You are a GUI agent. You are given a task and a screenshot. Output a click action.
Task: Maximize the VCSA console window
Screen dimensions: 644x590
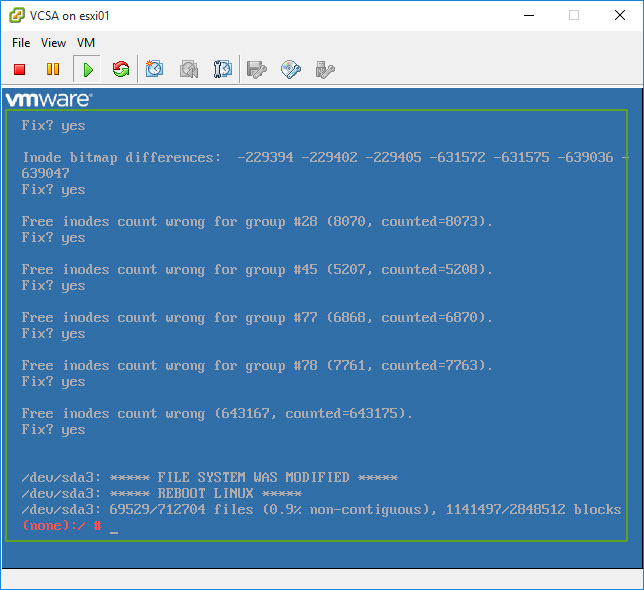click(x=574, y=15)
